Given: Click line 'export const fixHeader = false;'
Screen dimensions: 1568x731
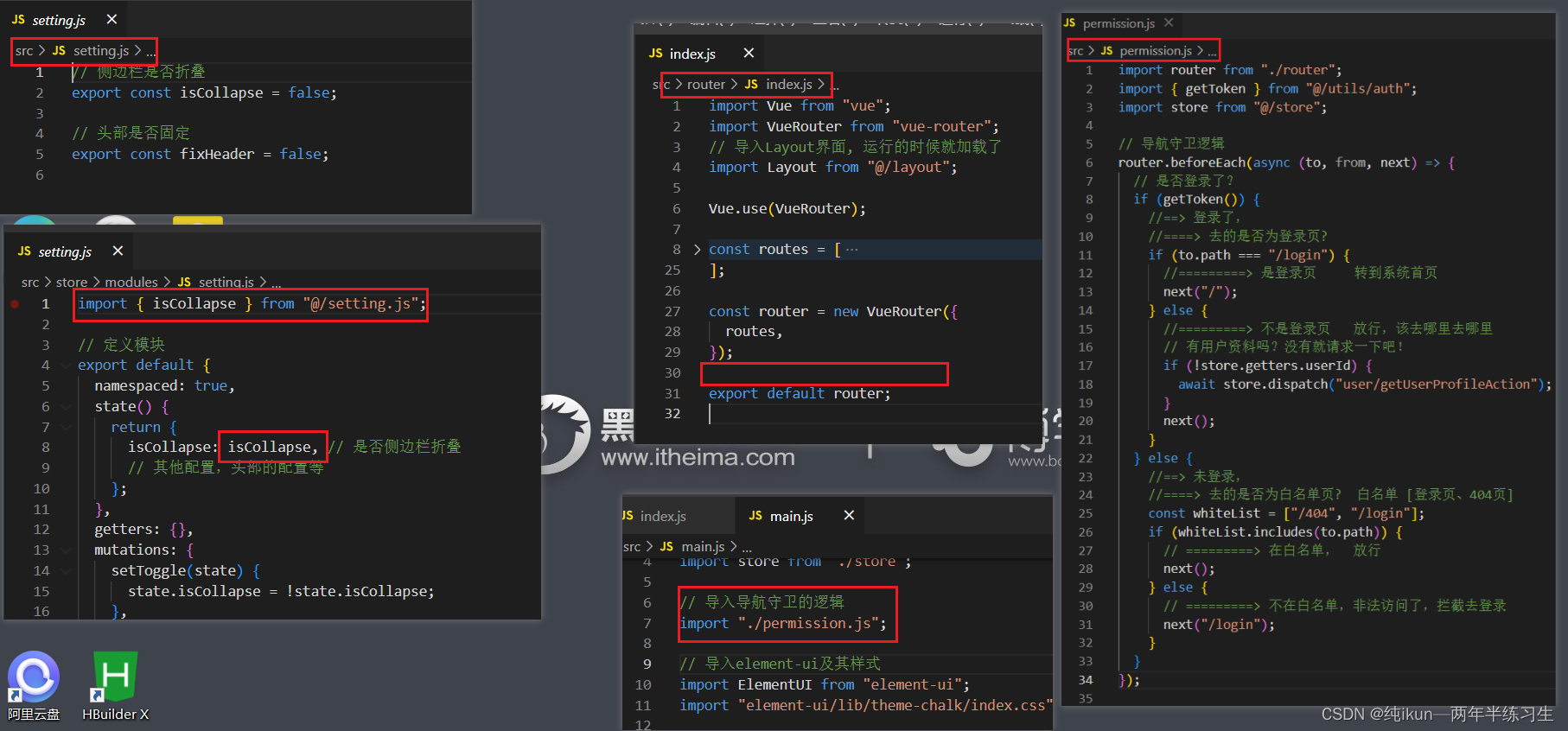Looking at the screenshot, I should click(x=200, y=154).
